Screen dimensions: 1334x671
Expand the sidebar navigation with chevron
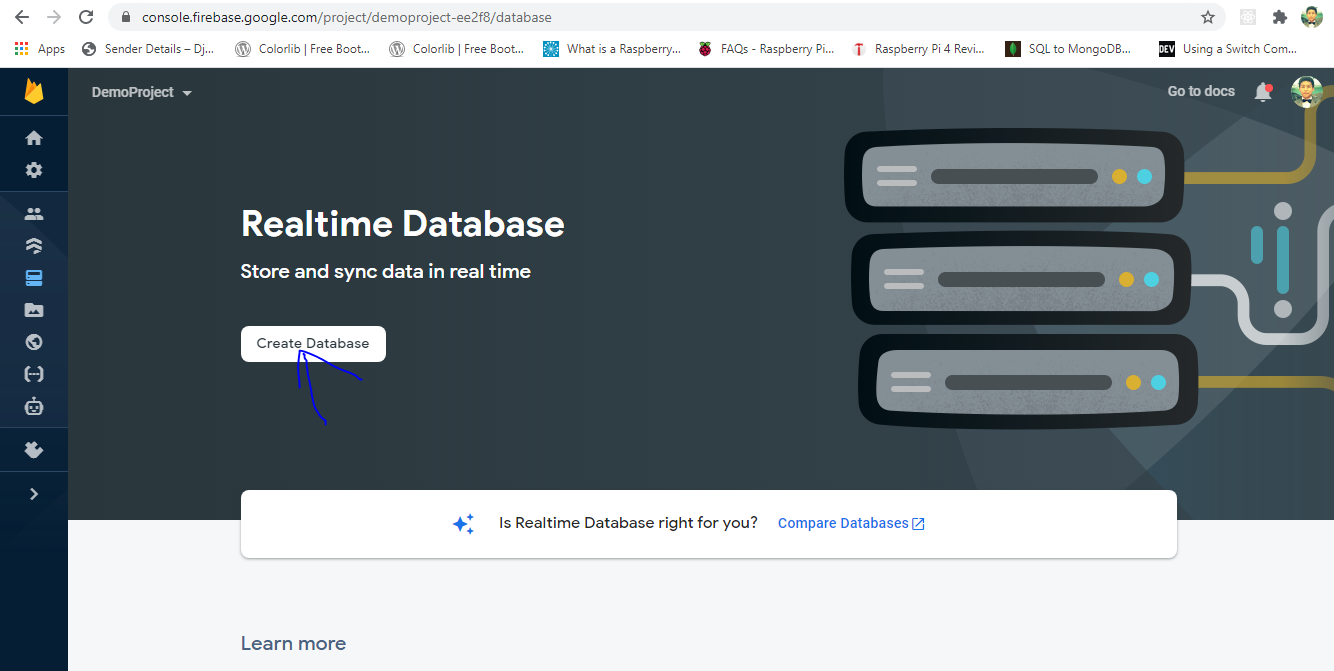coord(34,494)
